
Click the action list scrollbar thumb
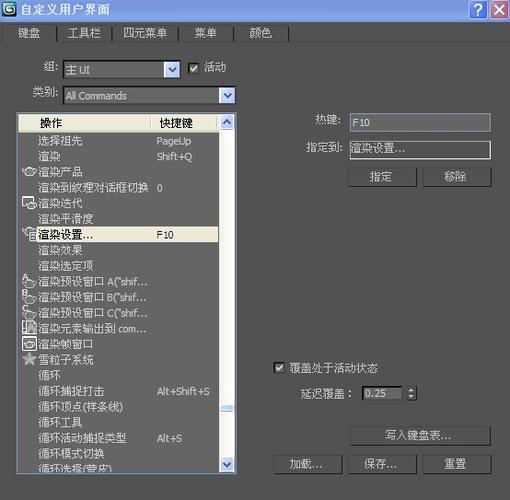point(227,408)
